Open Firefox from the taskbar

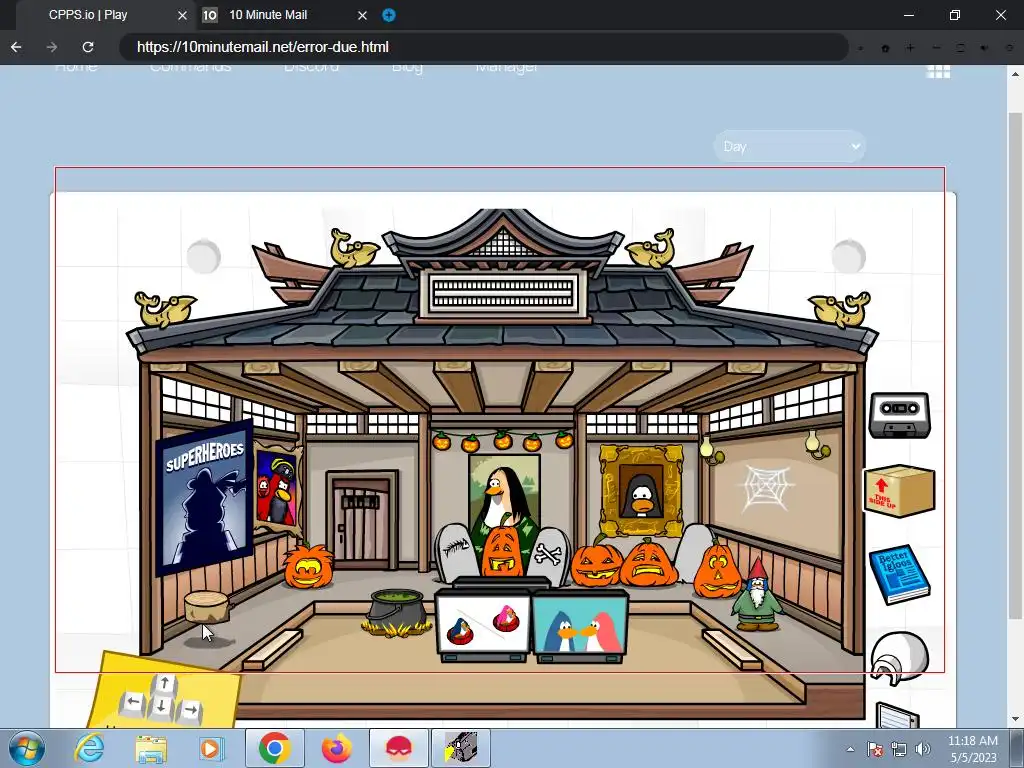(x=336, y=748)
